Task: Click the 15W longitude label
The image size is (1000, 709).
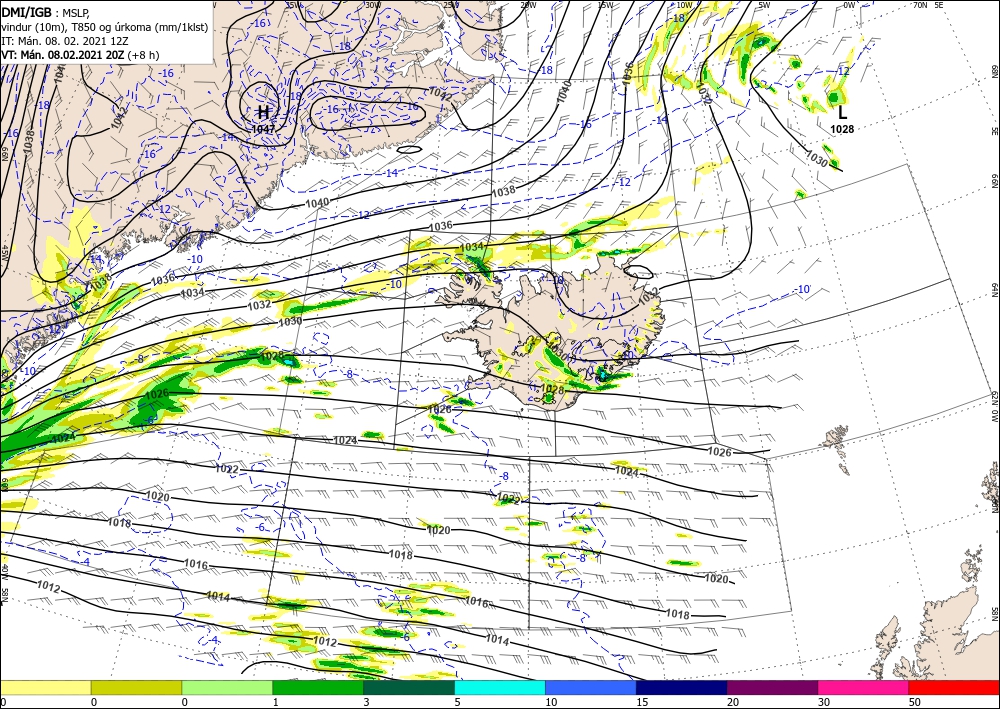Action: (605, 5)
